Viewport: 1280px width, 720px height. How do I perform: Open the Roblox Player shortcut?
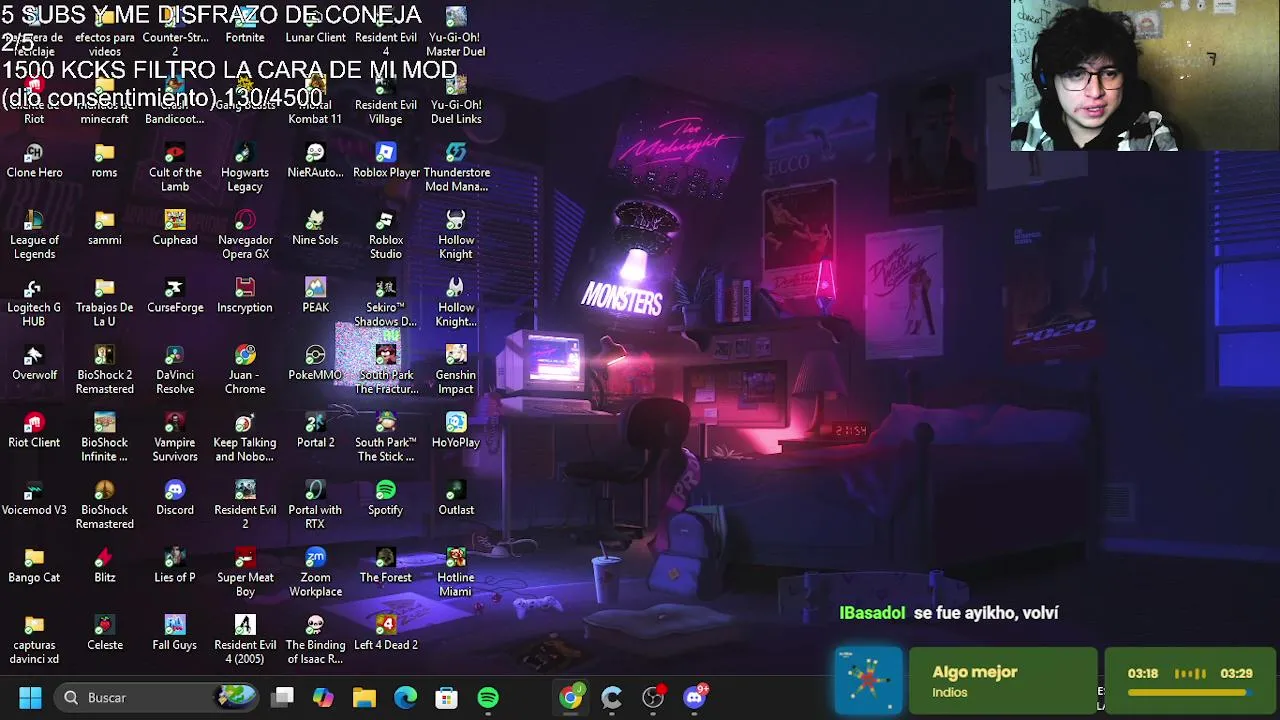[386, 160]
